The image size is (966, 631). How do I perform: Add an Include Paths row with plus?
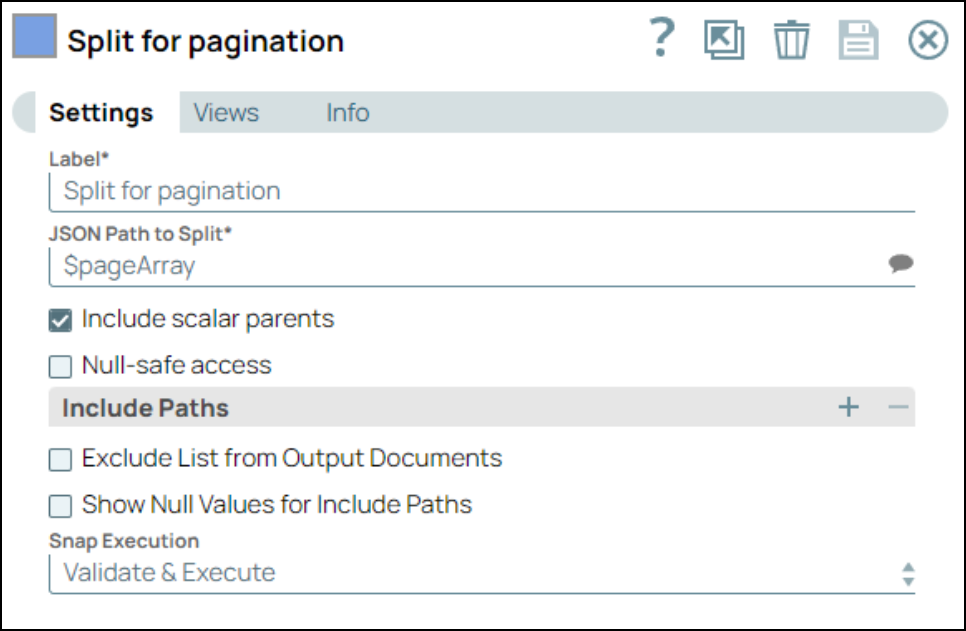849,407
